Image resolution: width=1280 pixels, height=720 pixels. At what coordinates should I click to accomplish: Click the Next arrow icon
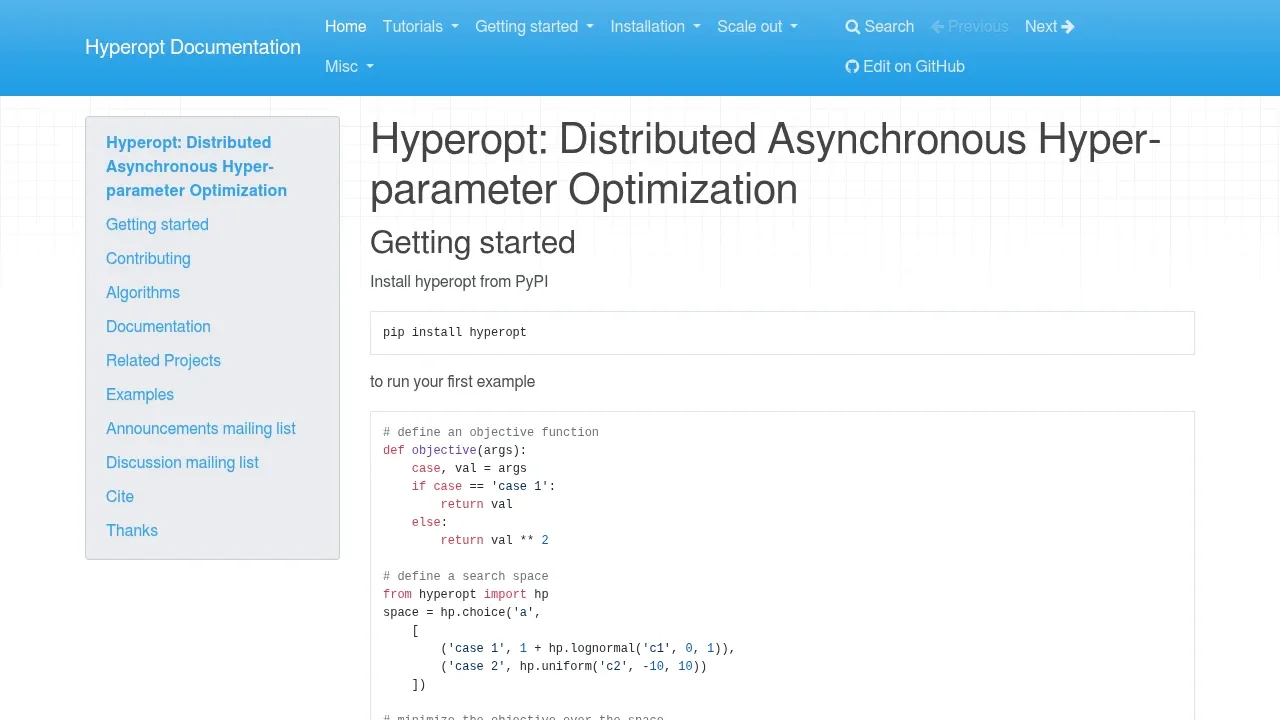point(1068,27)
